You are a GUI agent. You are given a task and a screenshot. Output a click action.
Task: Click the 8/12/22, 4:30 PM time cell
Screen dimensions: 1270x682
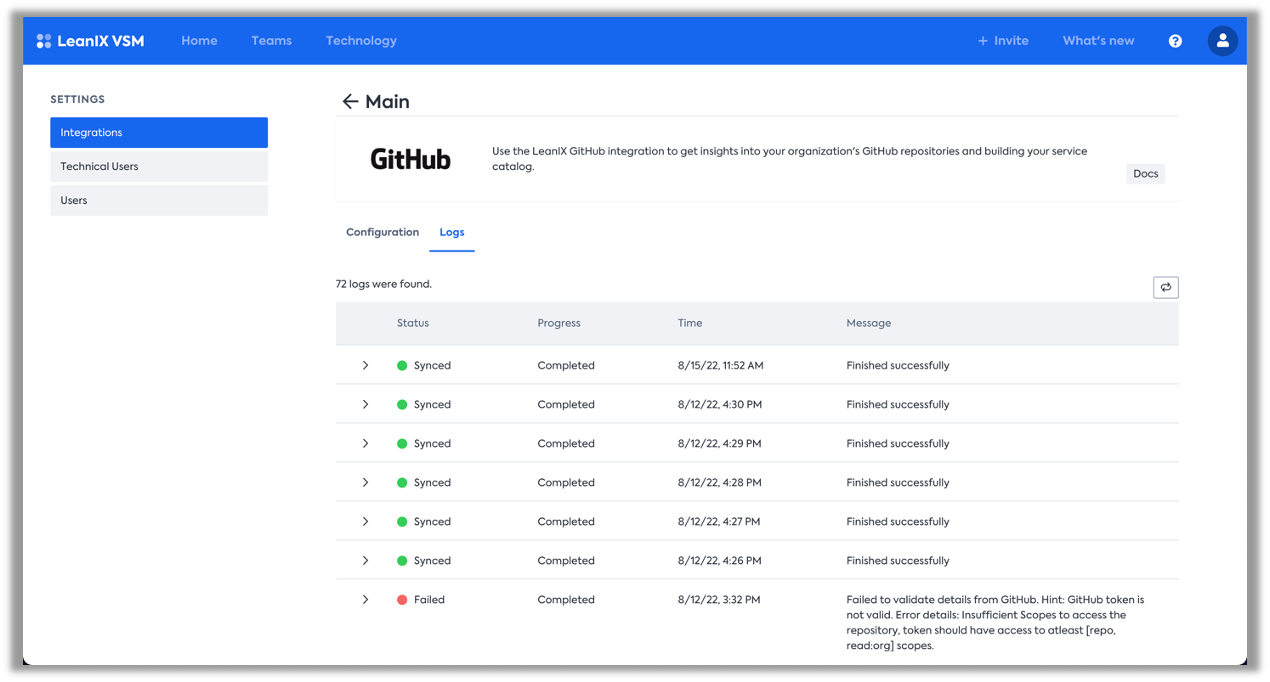click(720, 405)
